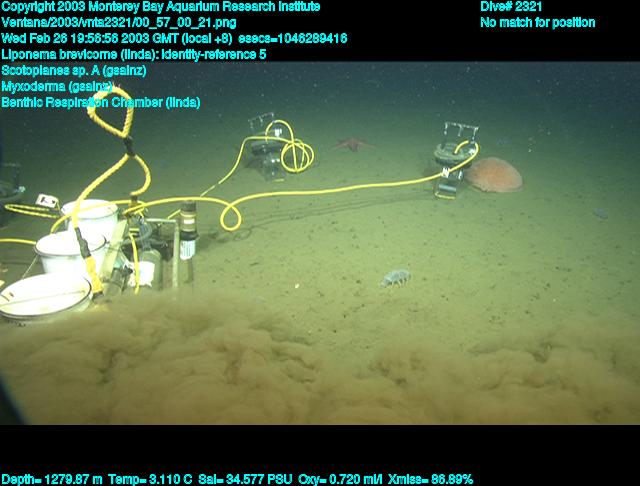640x486 pixels.
Task: Click the 'Liponema brevicorne (linda)' annotation
Action: click(x=80, y=54)
